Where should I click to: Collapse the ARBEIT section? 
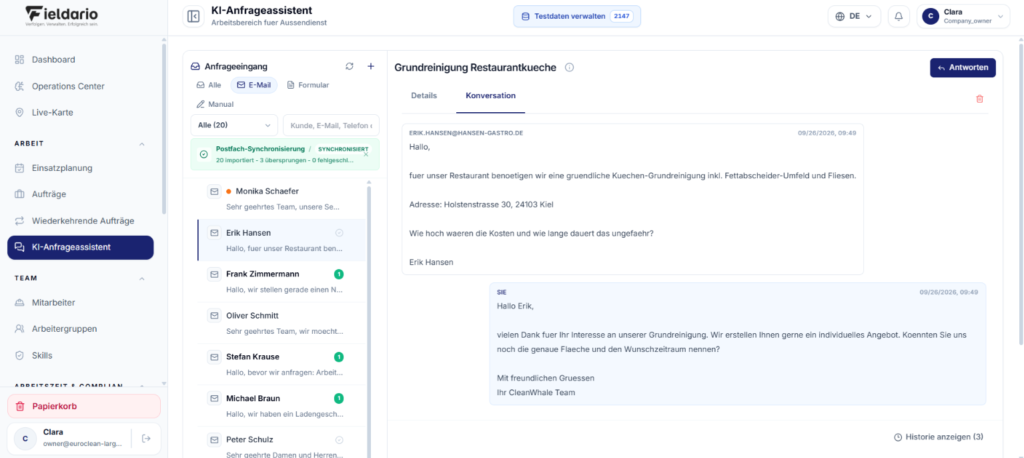tap(142, 144)
